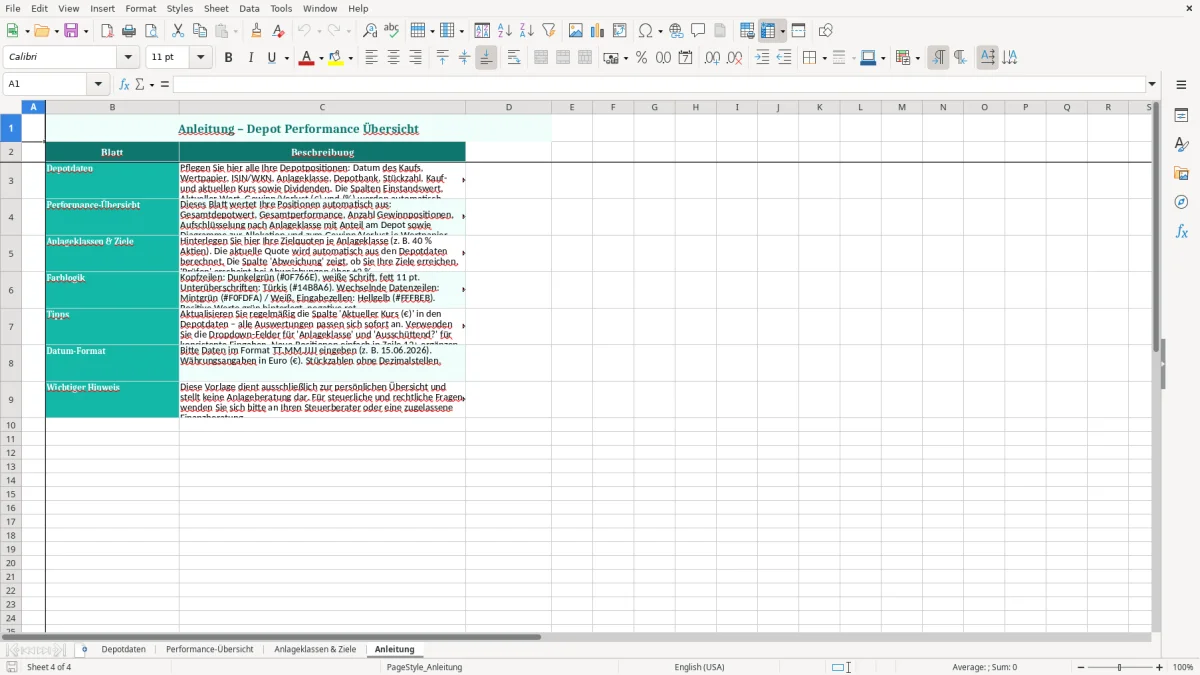Open the Conditional Formatting dropdown arrow

pyautogui.click(x=917, y=58)
